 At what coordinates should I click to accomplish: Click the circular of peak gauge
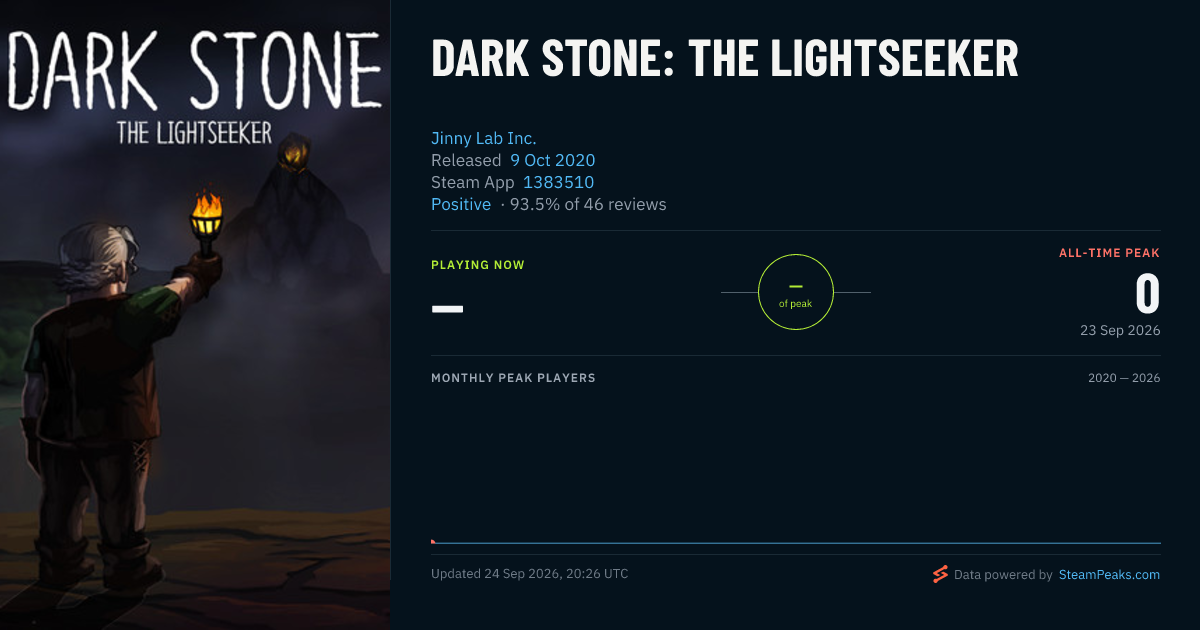(796, 292)
